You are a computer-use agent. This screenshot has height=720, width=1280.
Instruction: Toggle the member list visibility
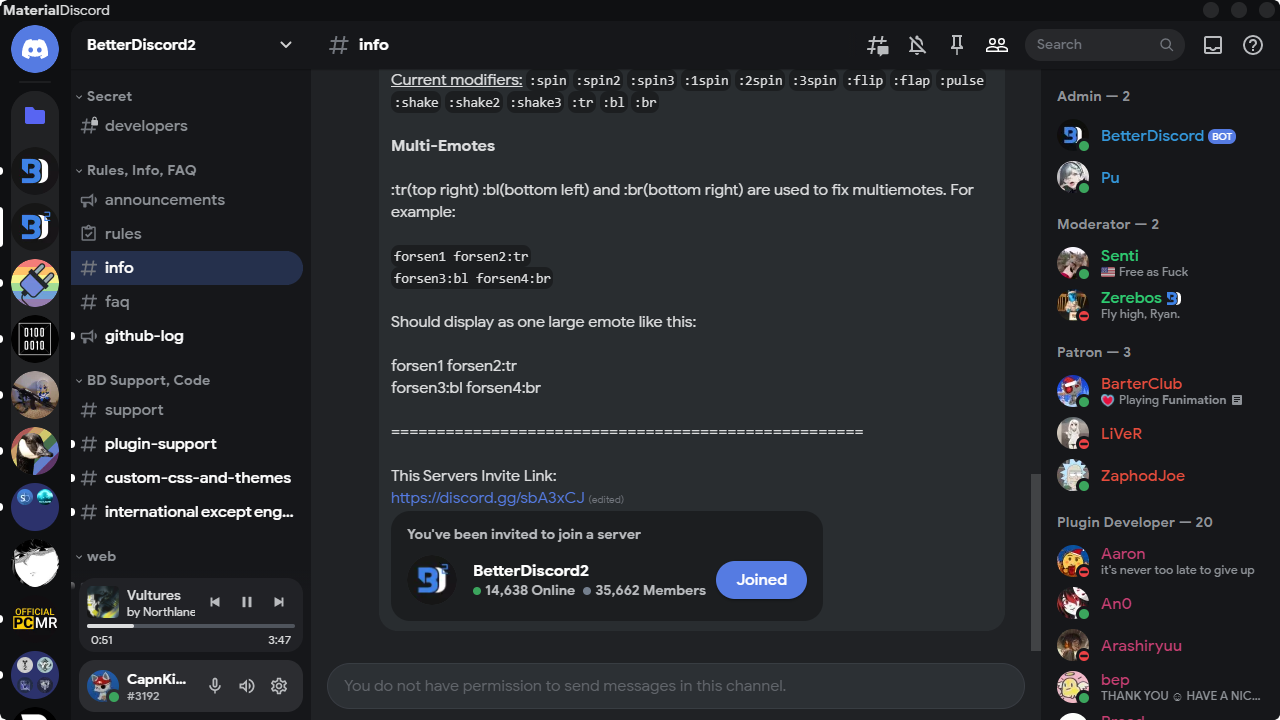tap(997, 45)
